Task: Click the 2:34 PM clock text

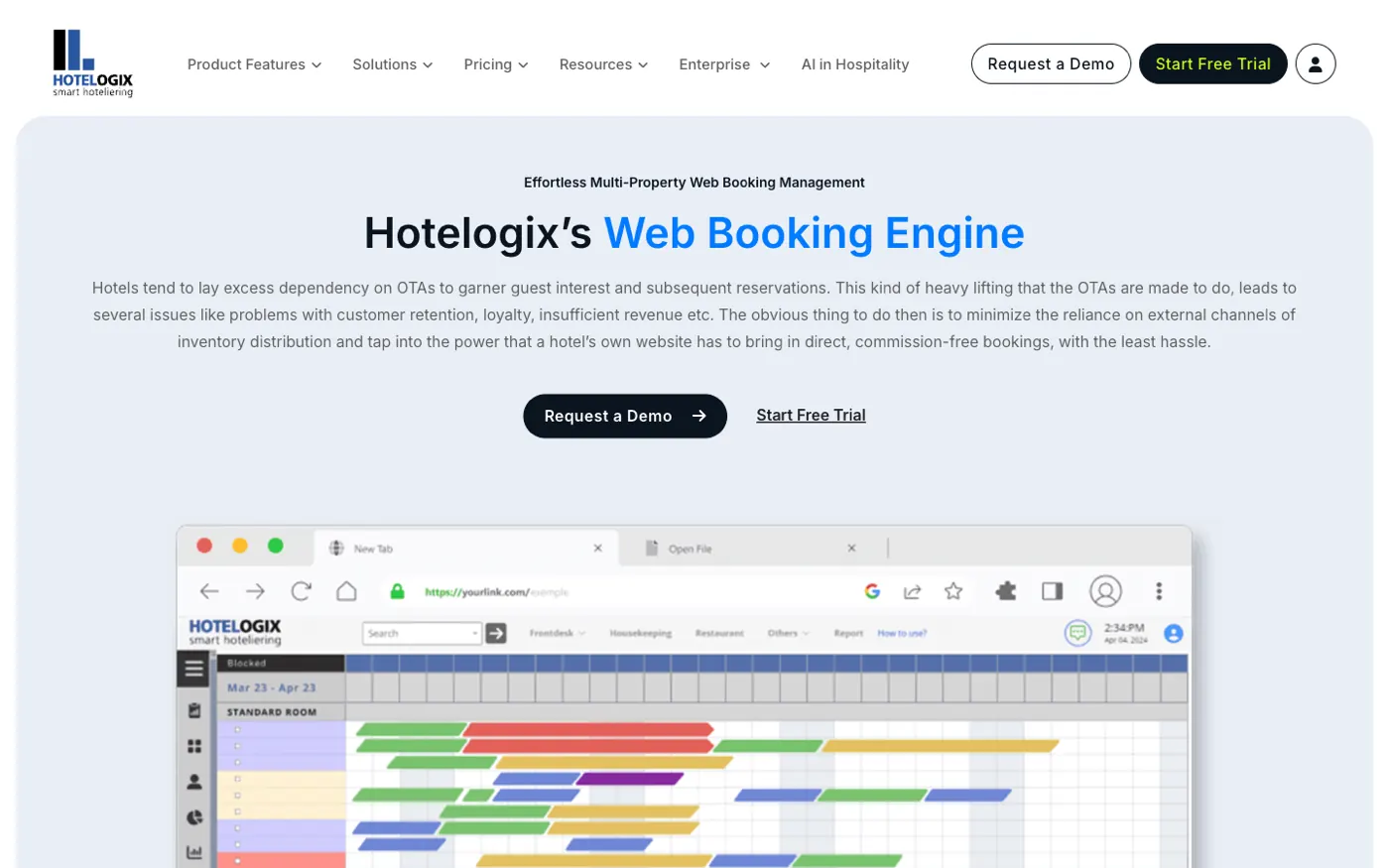Action: (1124, 628)
